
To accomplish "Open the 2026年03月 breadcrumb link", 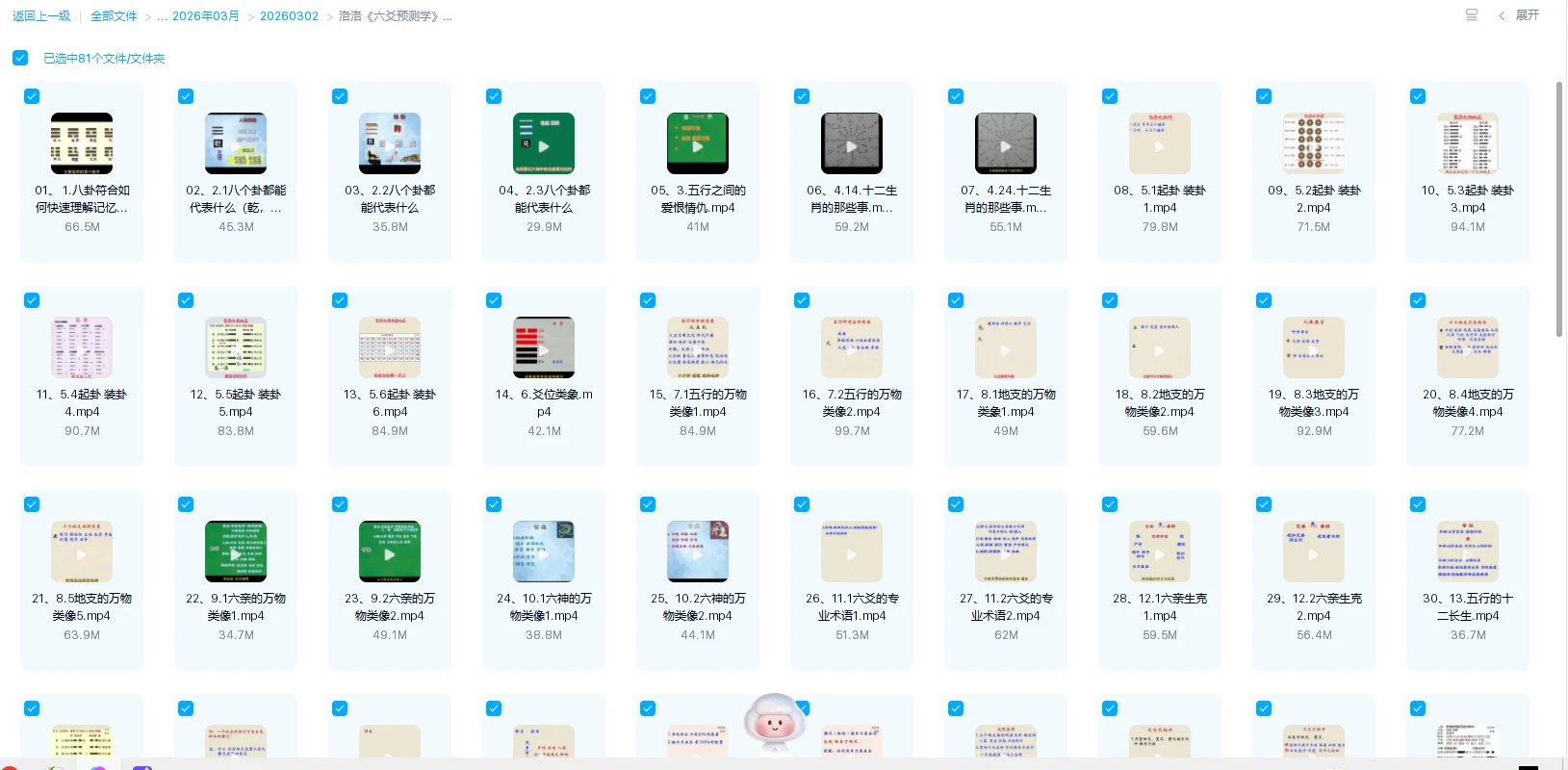I will click(x=206, y=16).
